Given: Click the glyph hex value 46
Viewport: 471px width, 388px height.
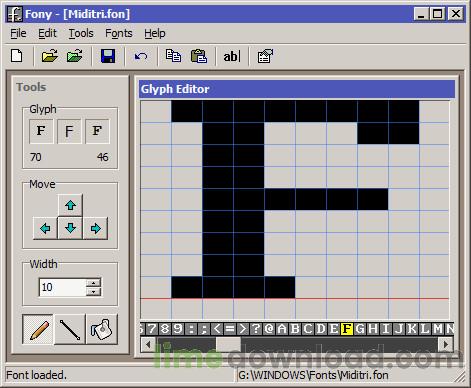Looking at the screenshot, I should tap(103, 157).
